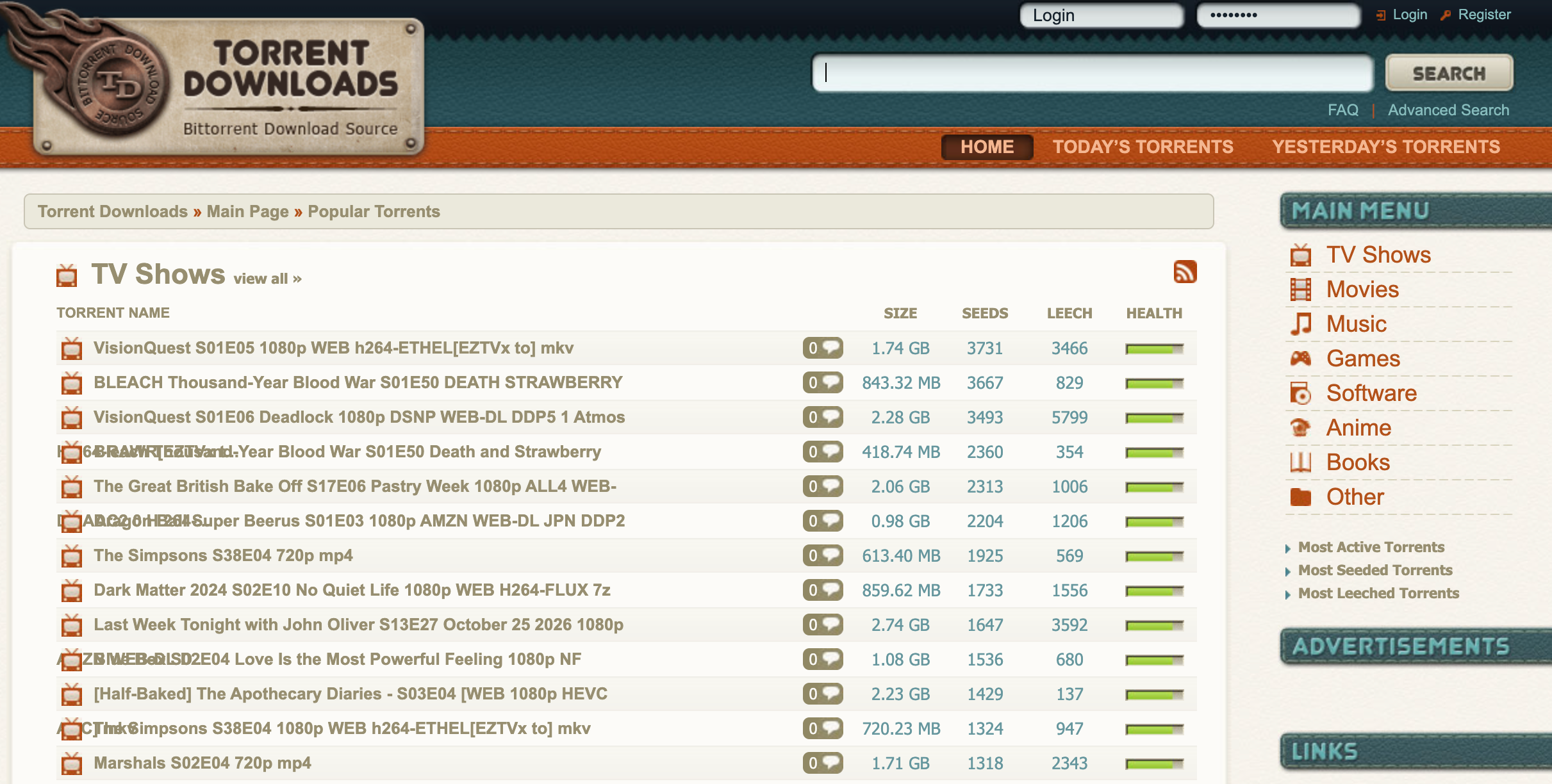Click Main Page in the breadcrumb
Screen dimensions: 1552x784
[247, 211]
